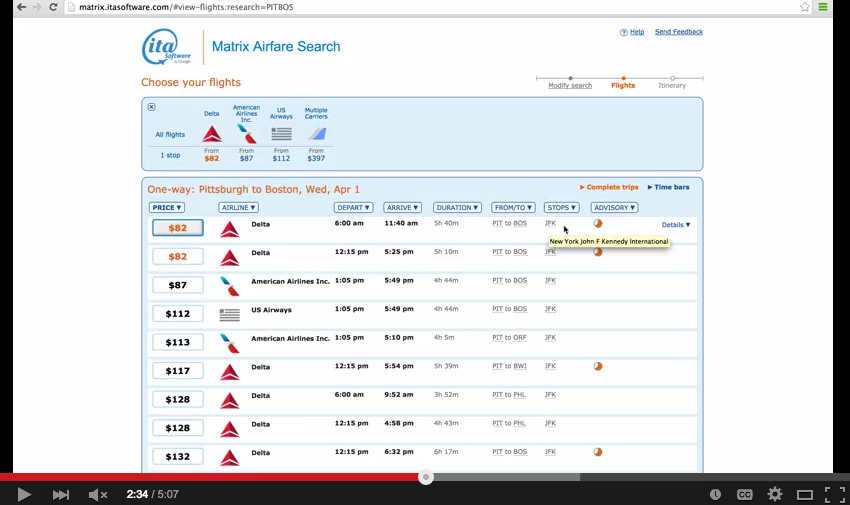Screen dimensions: 850x505
Task: Bookmark page with the star icon
Action: point(805,7)
